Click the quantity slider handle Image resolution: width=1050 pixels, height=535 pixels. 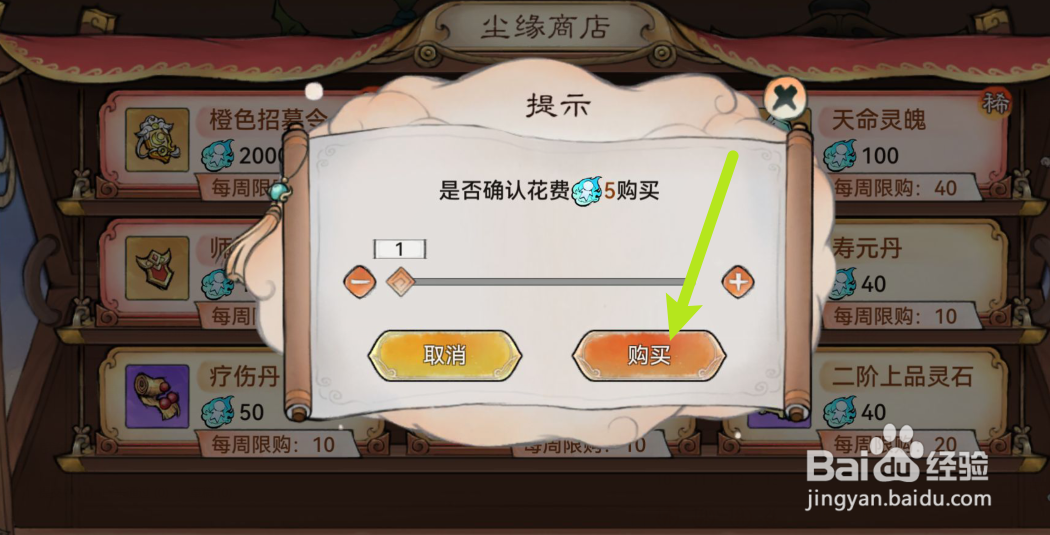click(400, 282)
